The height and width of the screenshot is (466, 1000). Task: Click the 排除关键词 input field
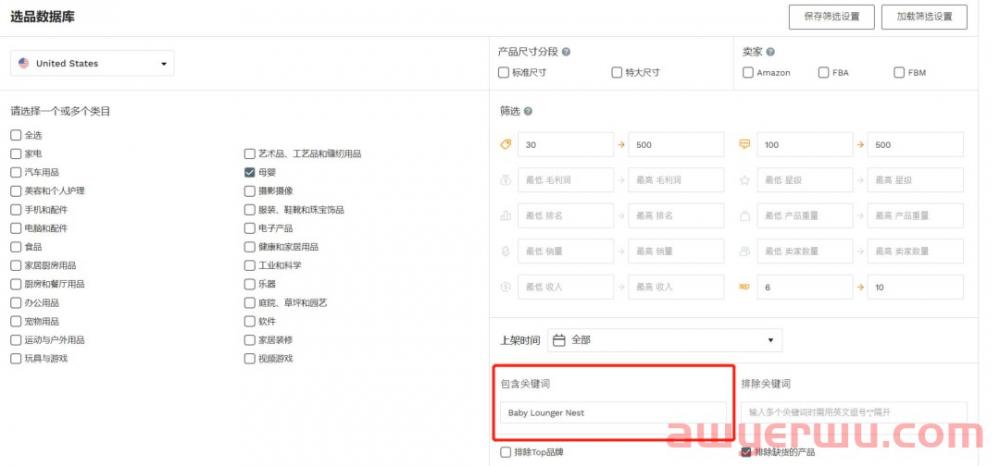854,412
